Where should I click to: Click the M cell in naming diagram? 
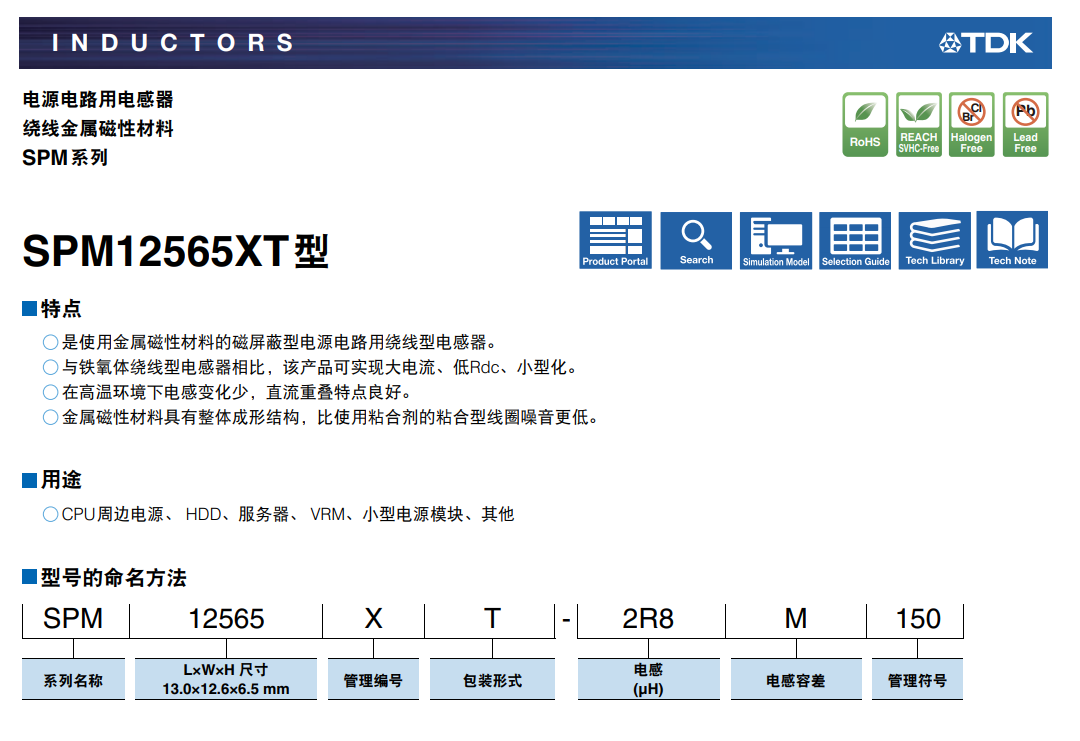796,618
